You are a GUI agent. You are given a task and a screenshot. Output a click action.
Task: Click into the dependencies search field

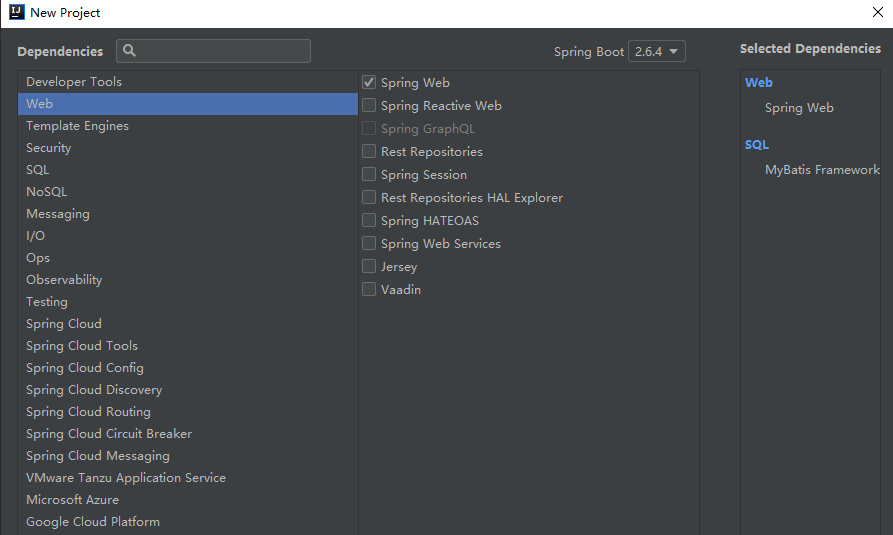click(214, 51)
